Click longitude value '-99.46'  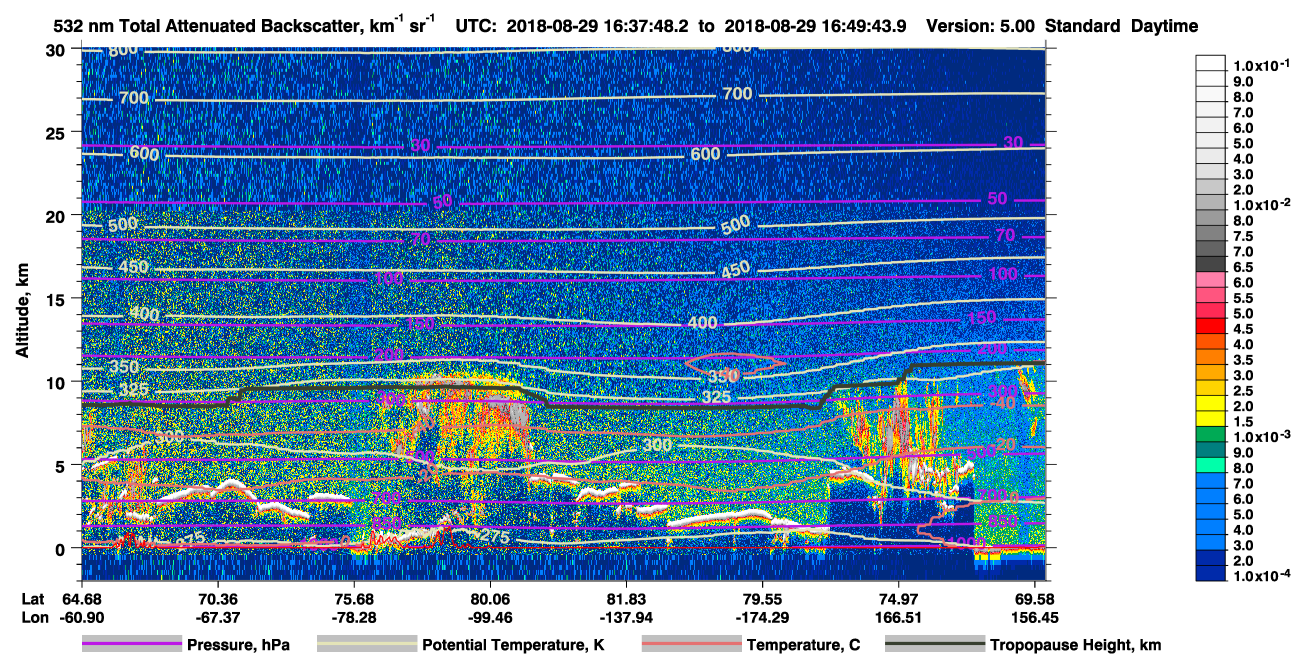pyautogui.click(x=490, y=617)
